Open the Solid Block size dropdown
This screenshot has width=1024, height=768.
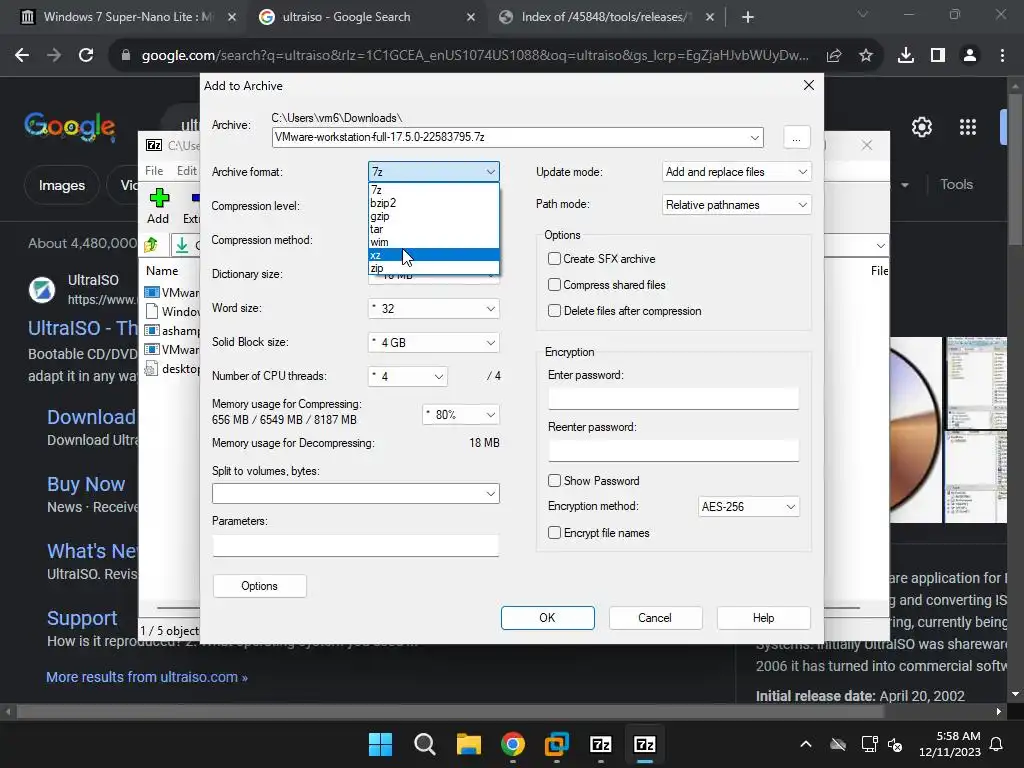tap(434, 342)
